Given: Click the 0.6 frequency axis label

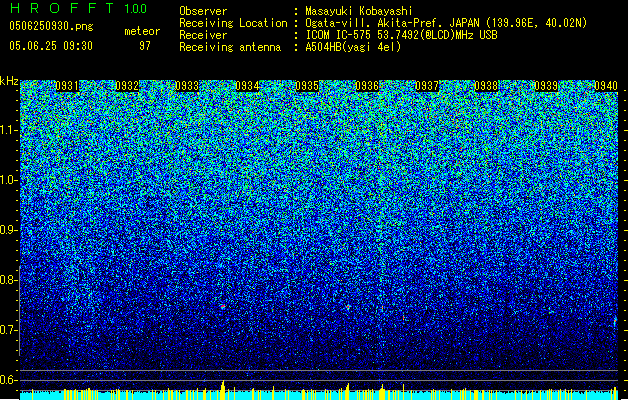Looking at the screenshot, I should pyautogui.click(x=9, y=380).
